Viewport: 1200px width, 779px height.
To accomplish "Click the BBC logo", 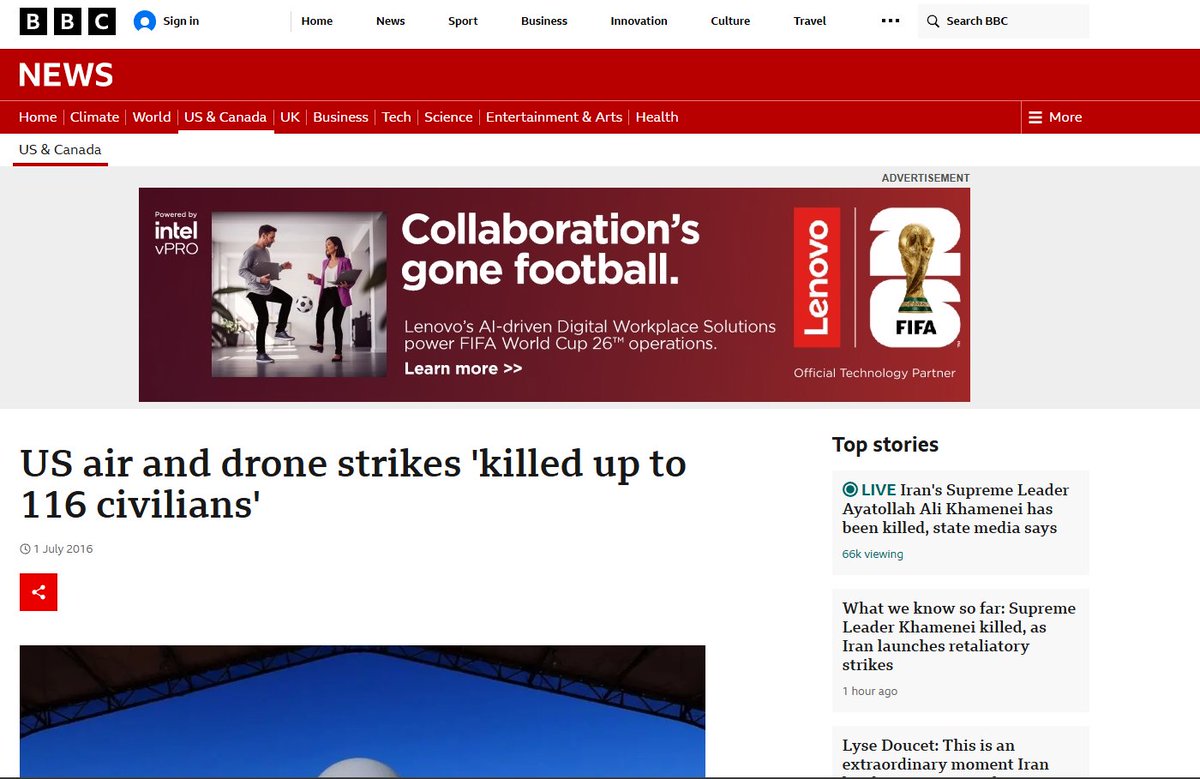I will click(x=67, y=21).
